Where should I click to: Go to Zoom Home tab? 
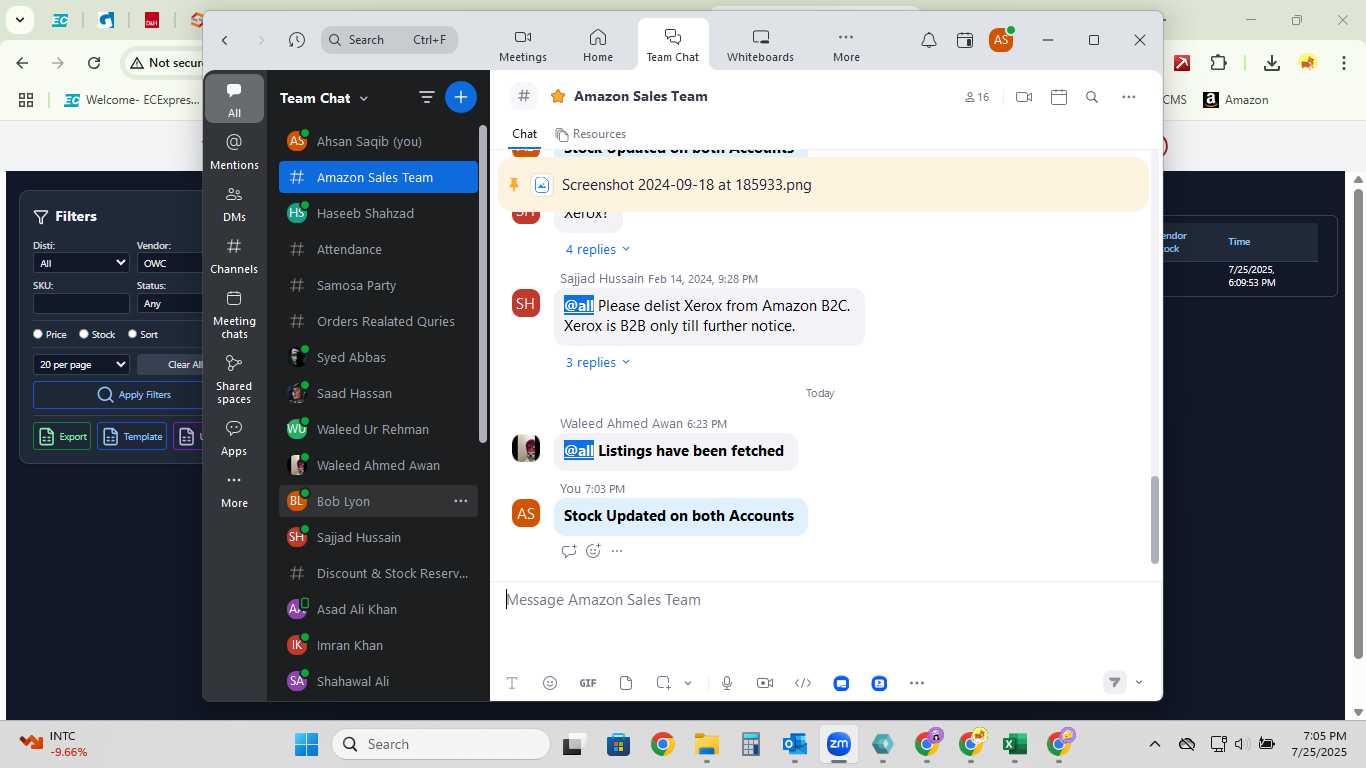(598, 45)
